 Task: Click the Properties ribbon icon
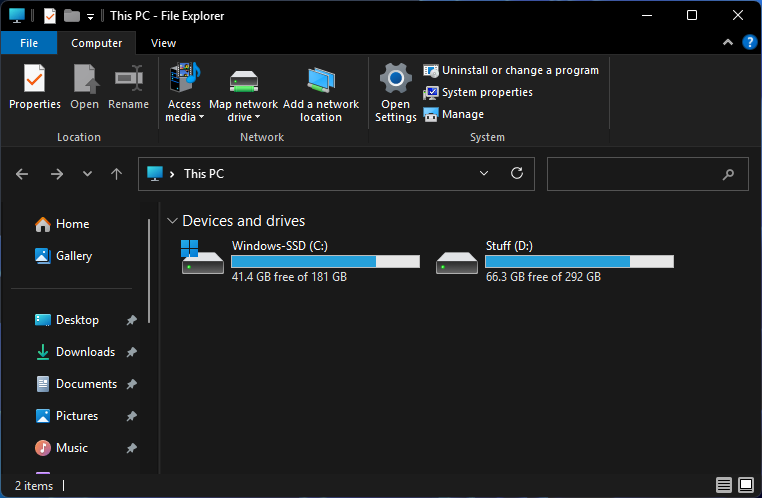click(x=35, y=79)
